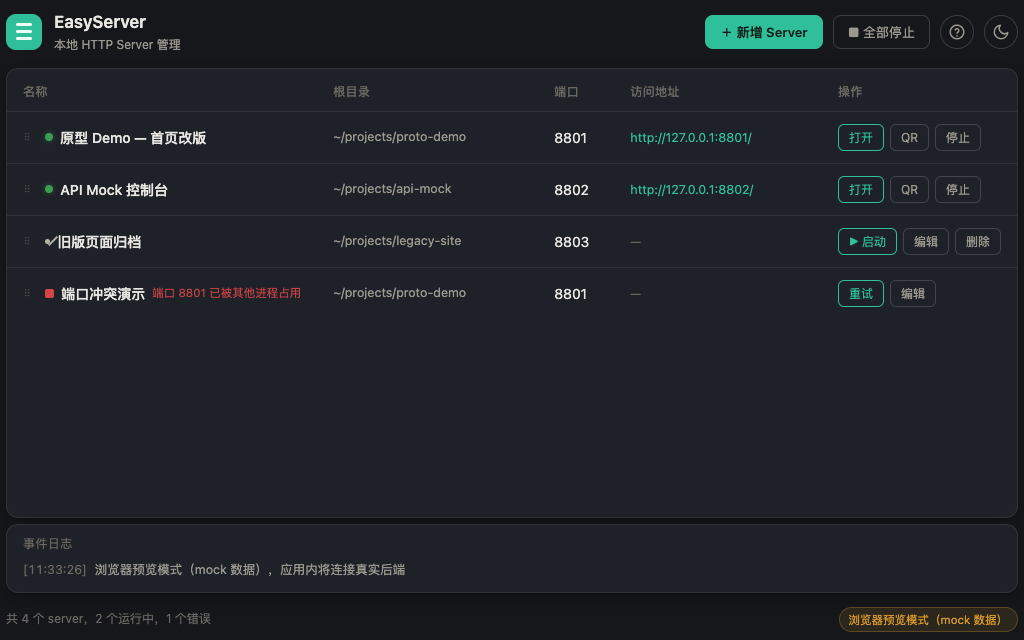Screen dimensions: 1024x640
Task: Click the 8801 port cell of 原型 Demo
Action: click(x=571, y=138)
